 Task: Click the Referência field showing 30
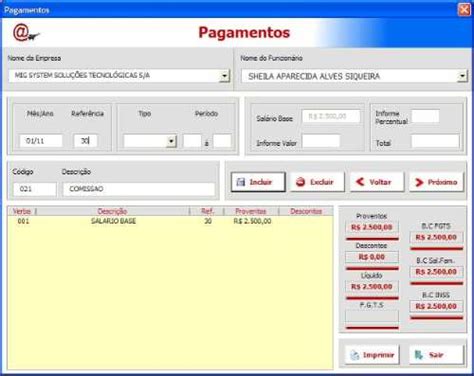tap(86, 141)
